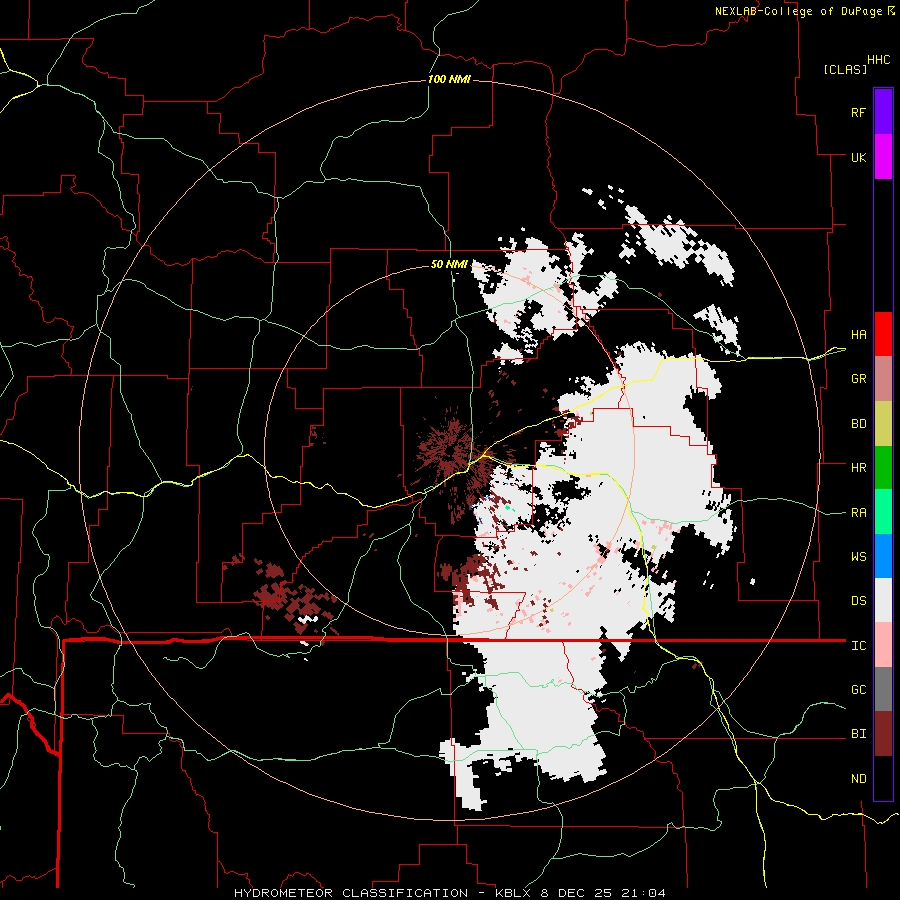Click the HA red legend swatch
This screenshot has width=900, height=900.
tap(883, 334)
